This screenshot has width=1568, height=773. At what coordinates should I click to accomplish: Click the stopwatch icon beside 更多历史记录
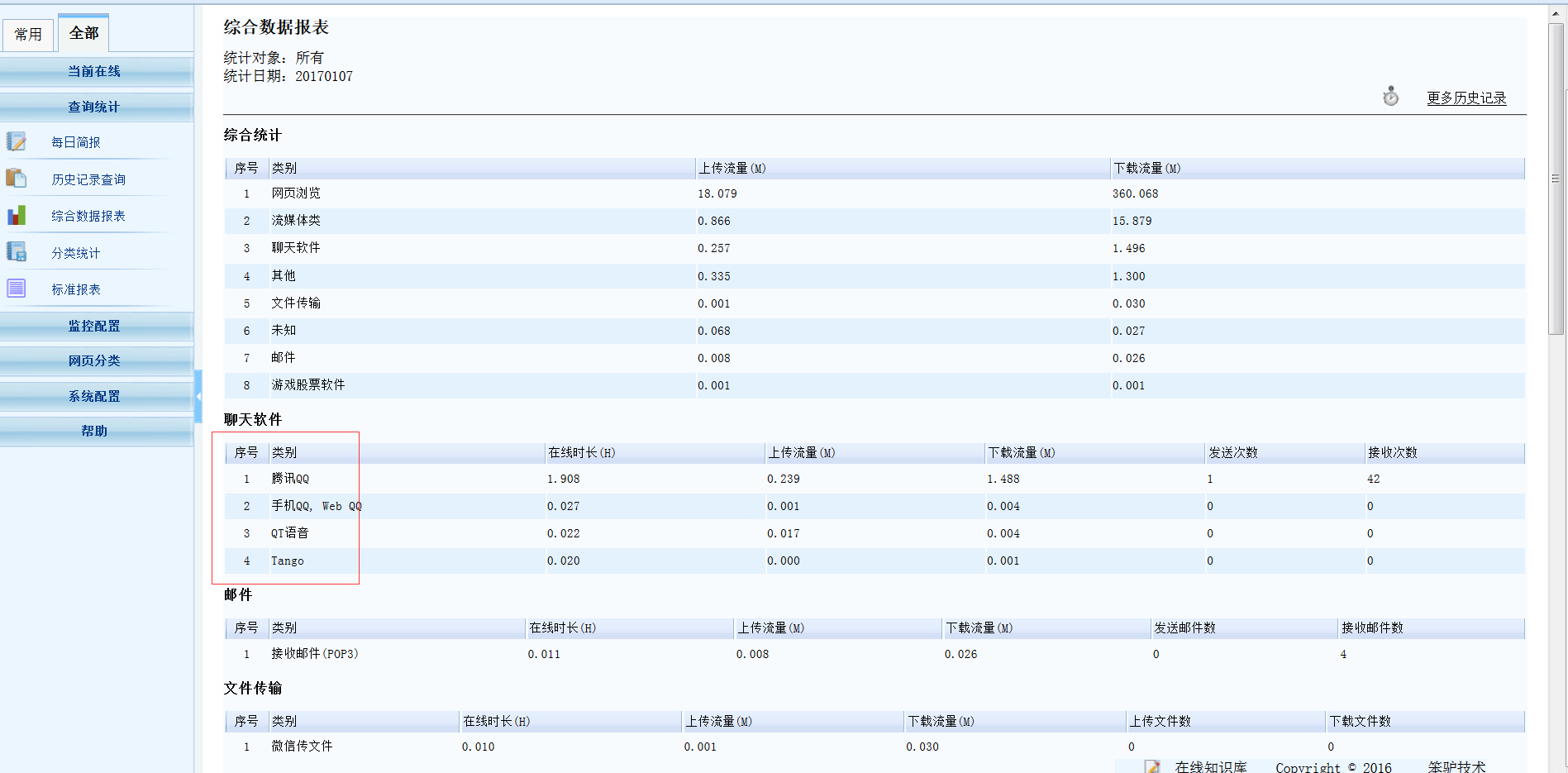point(1391,97)
